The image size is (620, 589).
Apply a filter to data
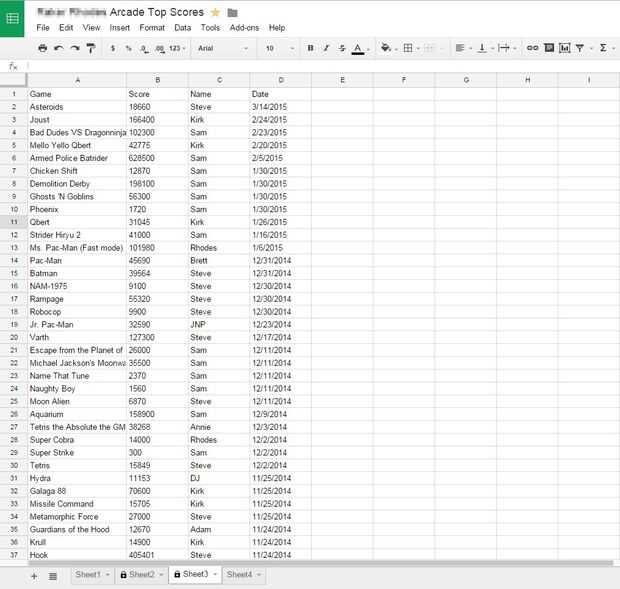click(580, 48)
